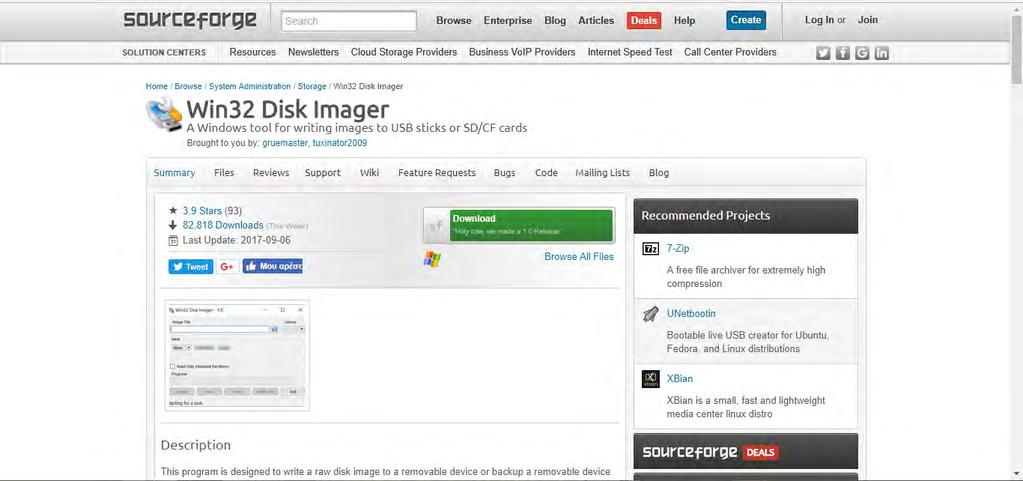Go to System Administration breadcrumb
The width and height of the screenshot is (1023, 481).
point(250,86)
